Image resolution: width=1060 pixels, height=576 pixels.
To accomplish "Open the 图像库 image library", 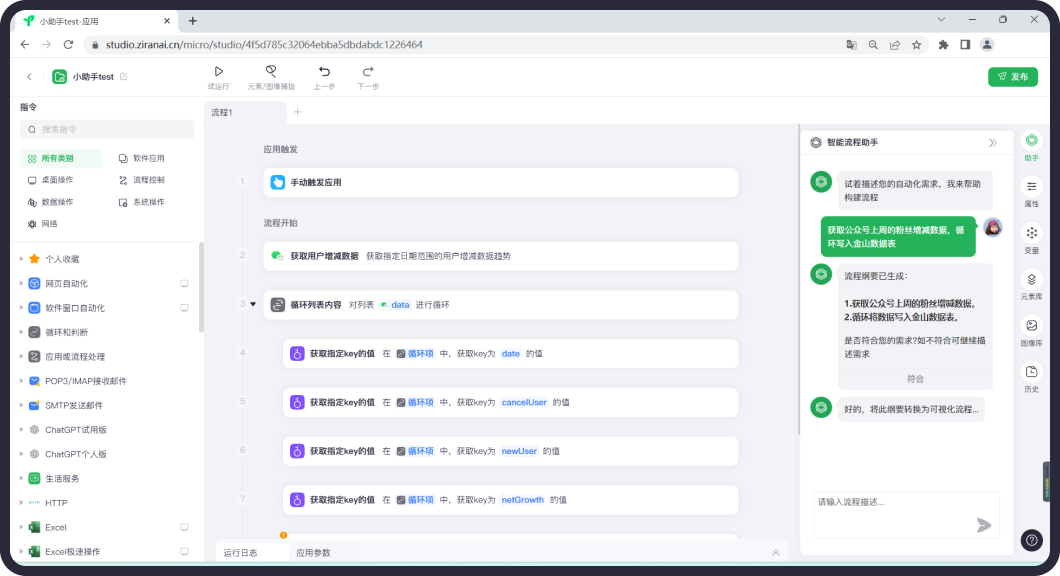I will [1031, 331].
